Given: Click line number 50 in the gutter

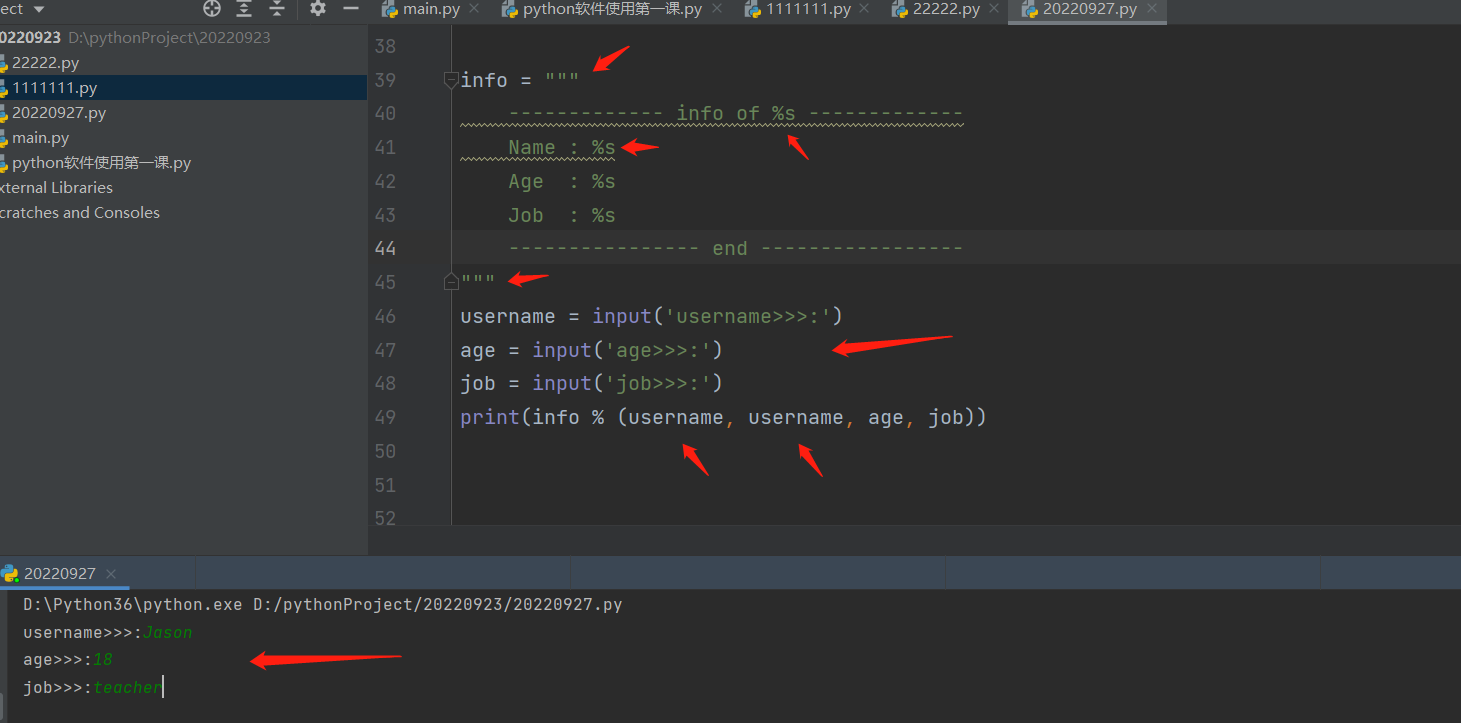Looking at the screenshot, I should [385, 451].
